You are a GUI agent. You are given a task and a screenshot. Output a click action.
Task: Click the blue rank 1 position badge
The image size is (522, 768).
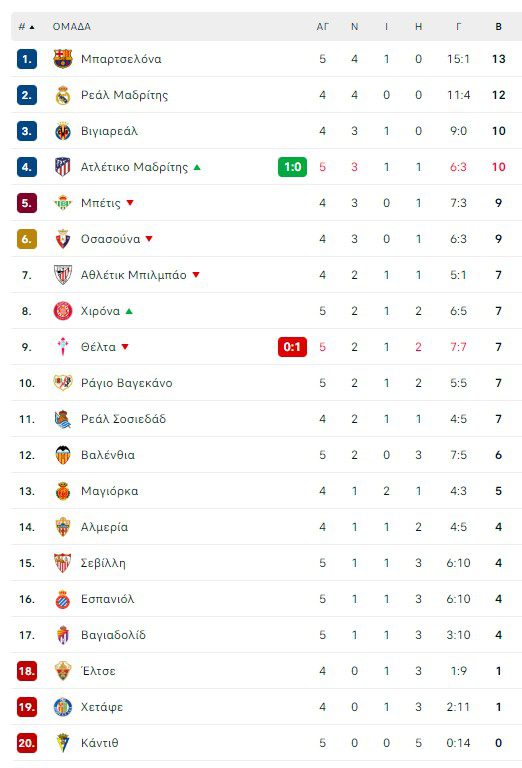(x=27, y=59)
